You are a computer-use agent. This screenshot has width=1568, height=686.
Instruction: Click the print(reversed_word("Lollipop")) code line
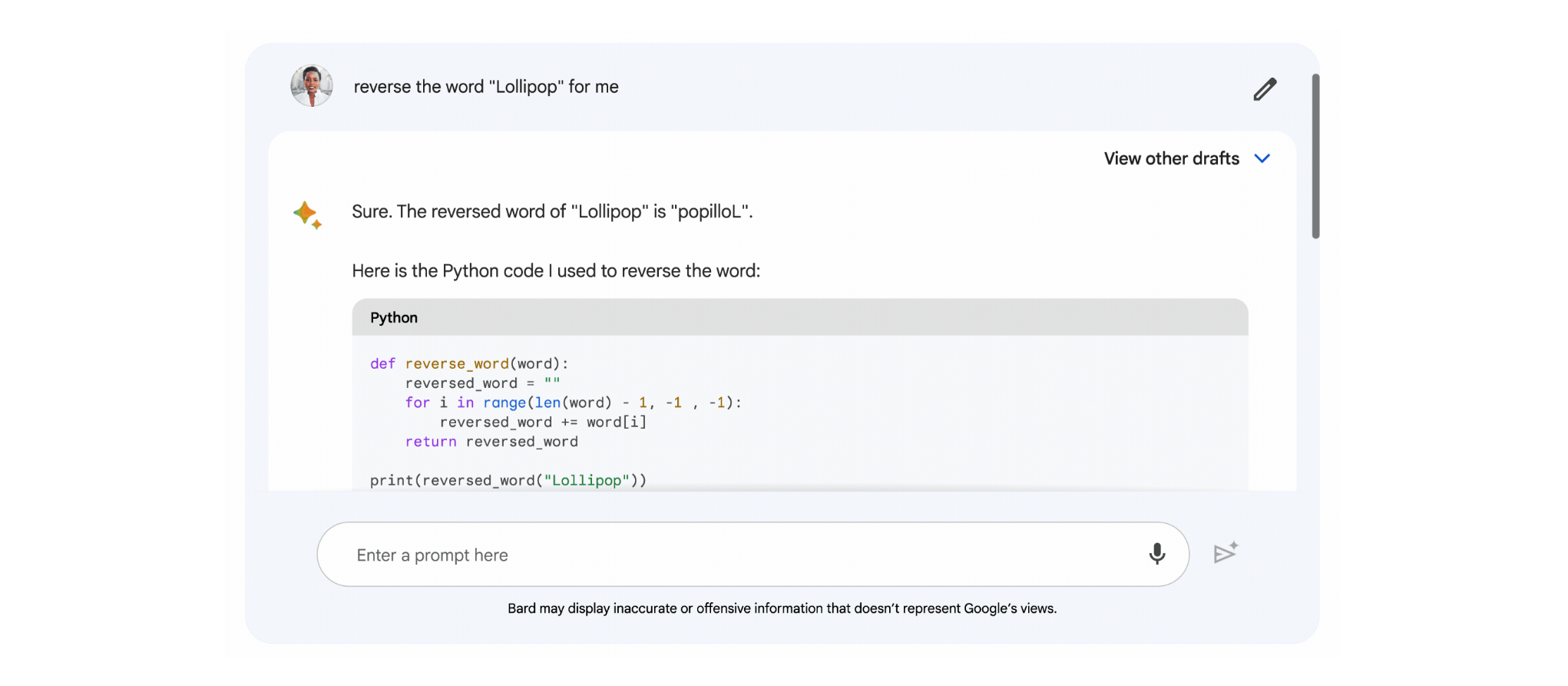point(508,481)
